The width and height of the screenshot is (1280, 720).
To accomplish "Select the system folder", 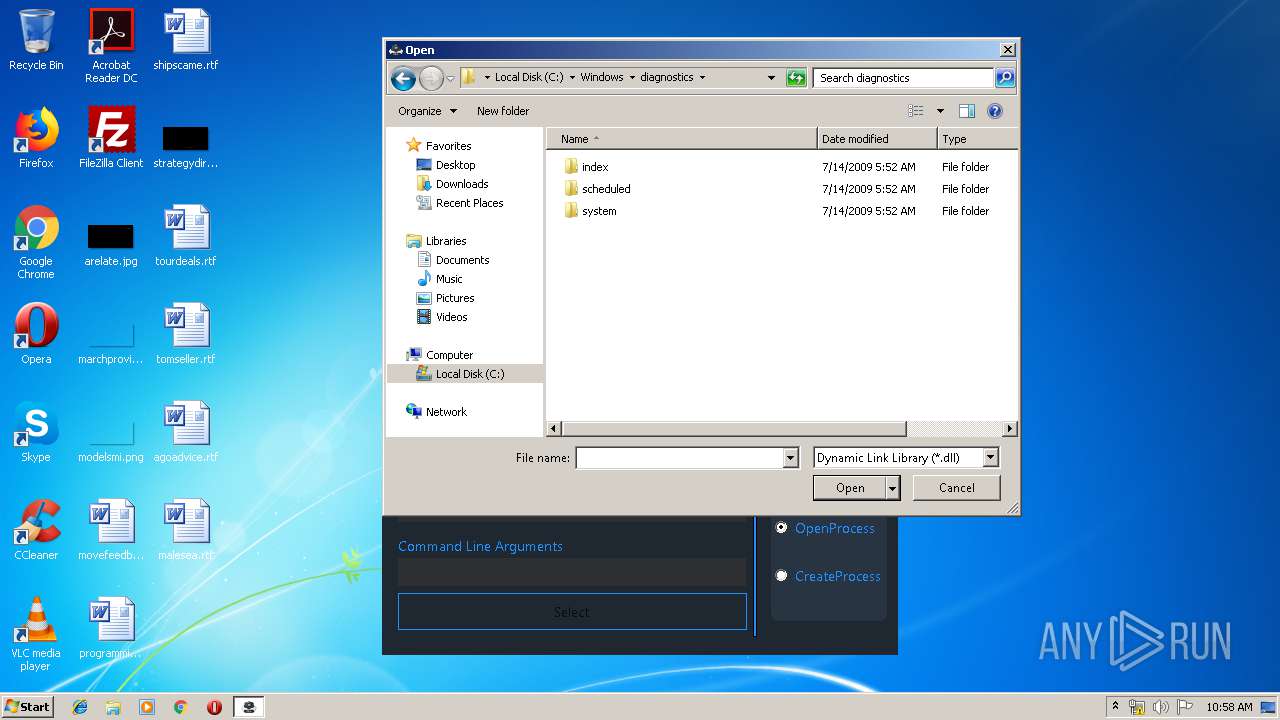I will (x=590, y=211).
